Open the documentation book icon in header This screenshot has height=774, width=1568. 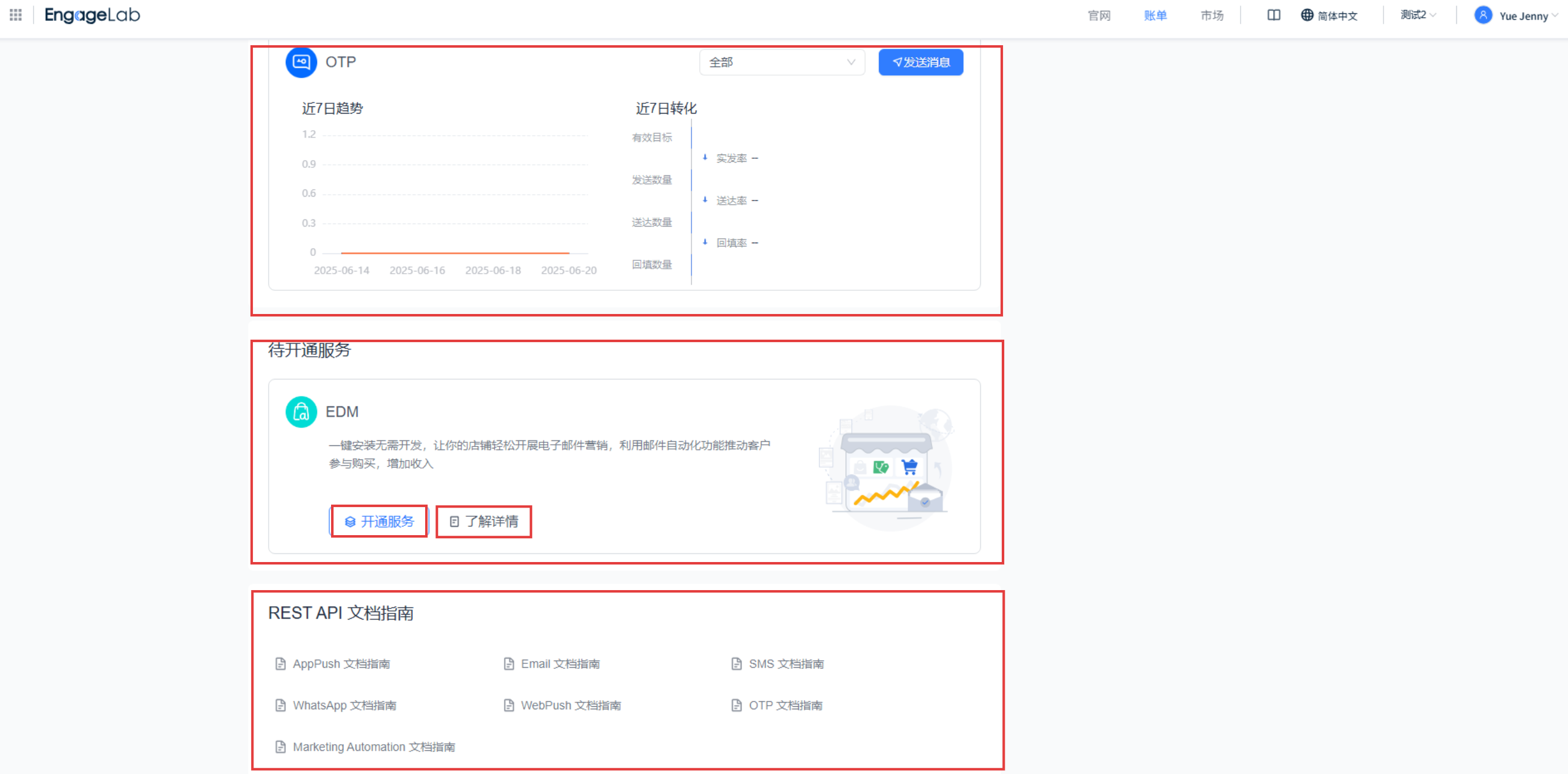coord(1274,15)
